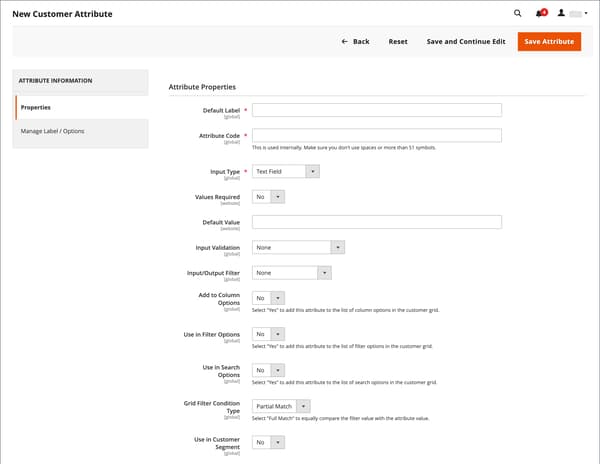Click the New Customer Attribute page title
This screenshot has height=464, width=600.
tap(62, 14)
